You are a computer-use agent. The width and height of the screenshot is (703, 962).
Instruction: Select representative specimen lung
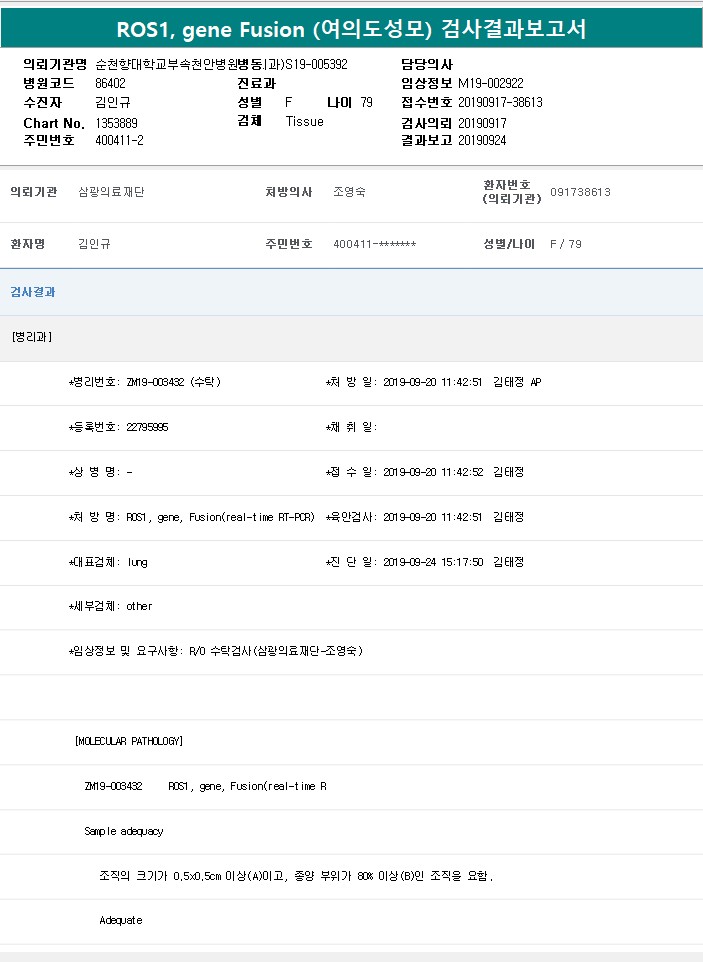(137, 562)
